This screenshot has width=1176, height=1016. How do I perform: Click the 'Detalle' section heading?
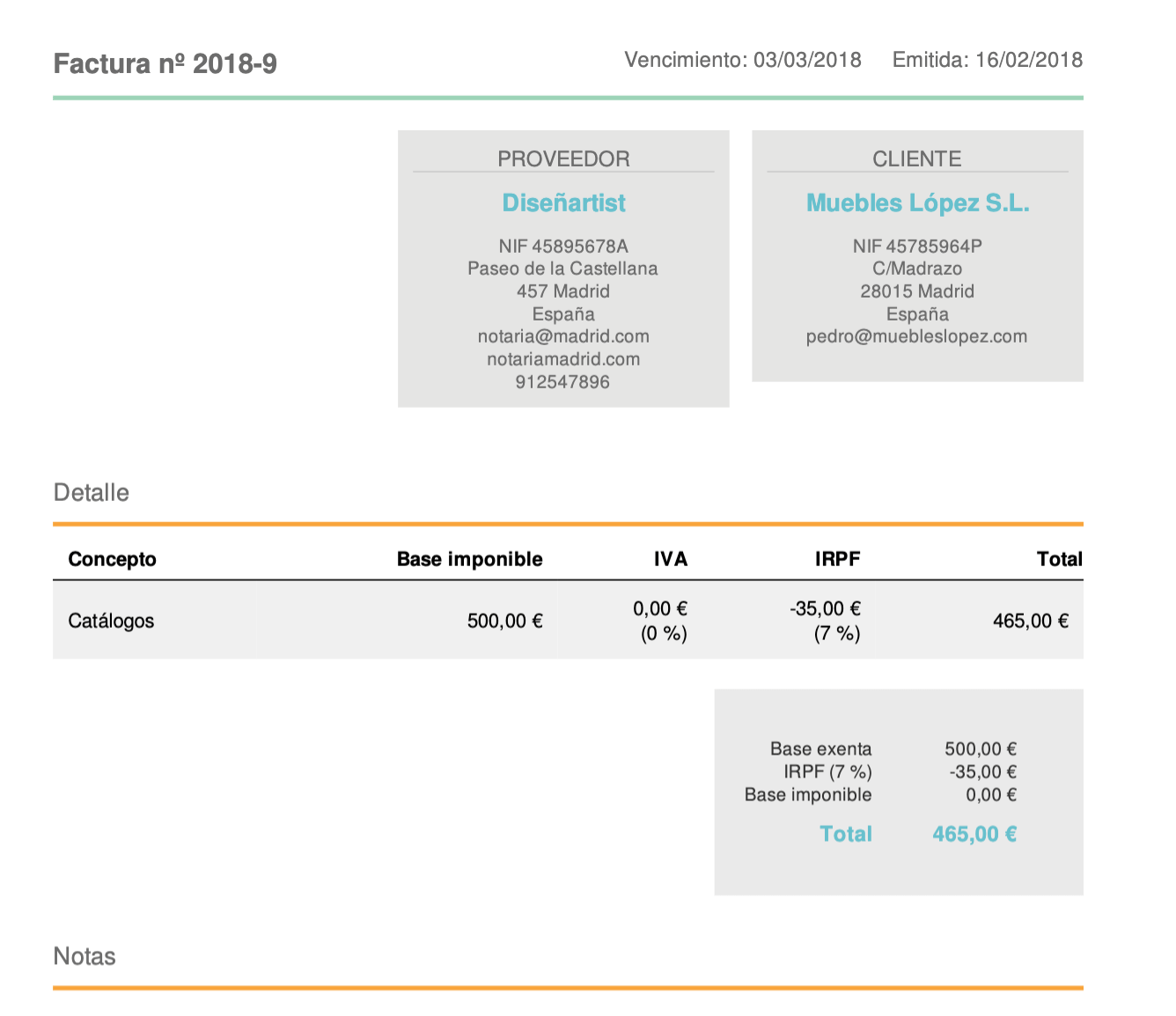[x=92, y=492]
